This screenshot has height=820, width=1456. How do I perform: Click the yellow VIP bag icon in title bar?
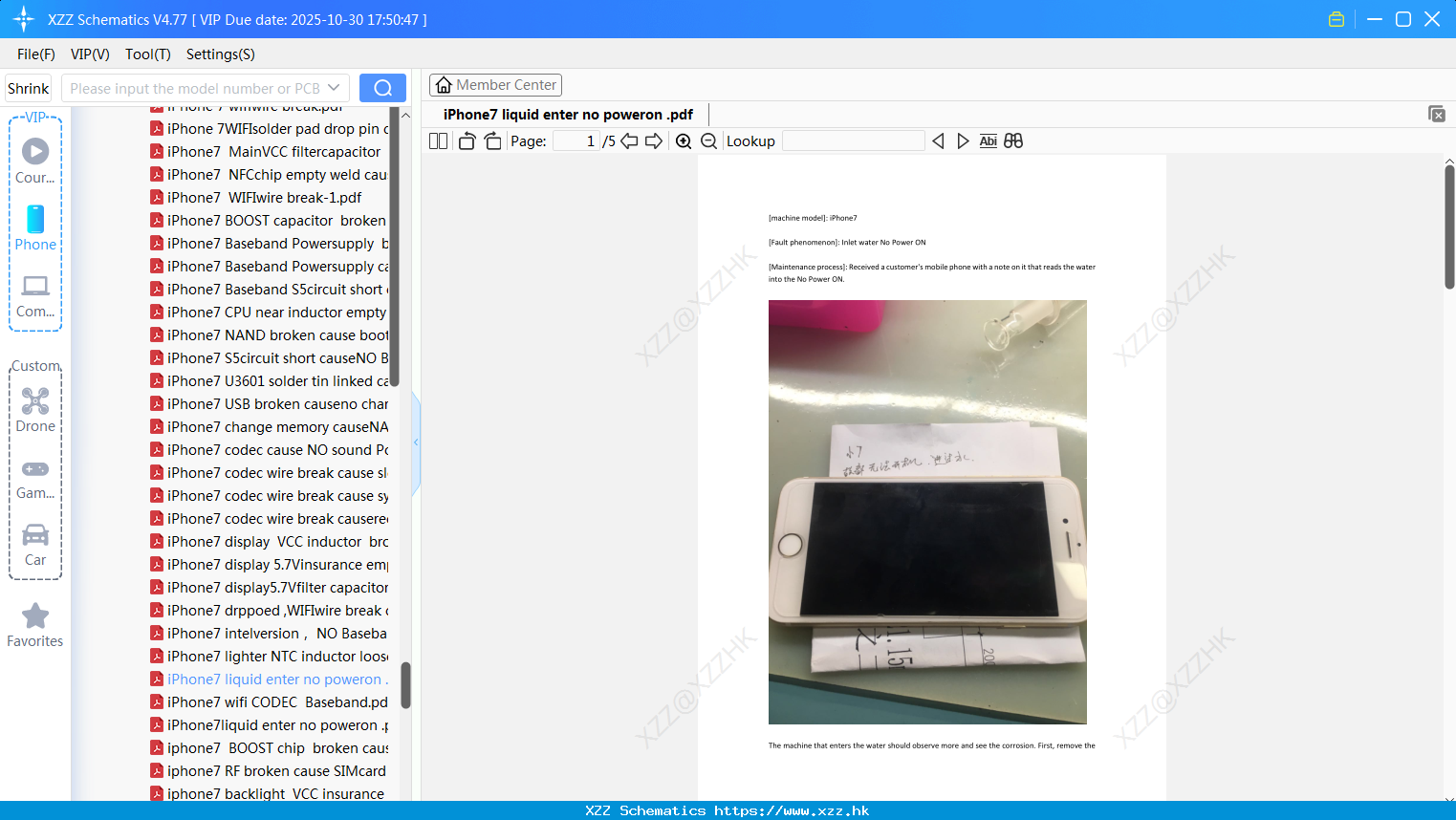click(1336, 19)
